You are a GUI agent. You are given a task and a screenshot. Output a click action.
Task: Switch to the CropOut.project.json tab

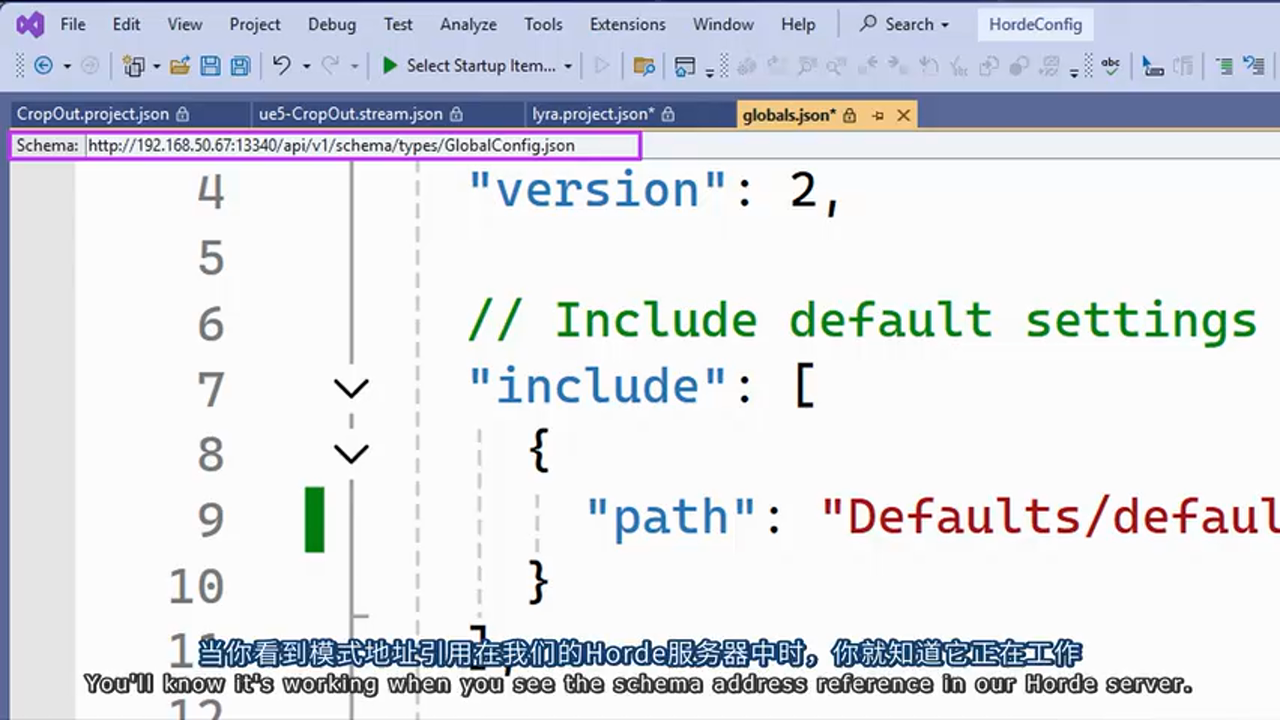point(93,114)
